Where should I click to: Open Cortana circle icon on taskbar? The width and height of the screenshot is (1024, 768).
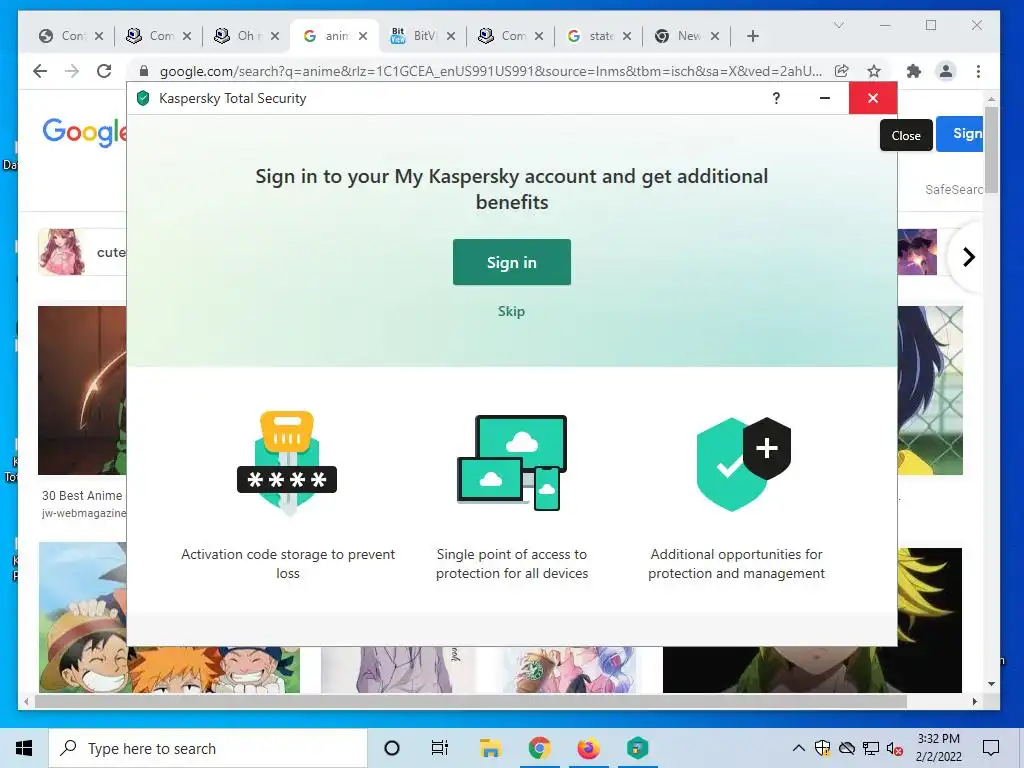click(392, 748)
